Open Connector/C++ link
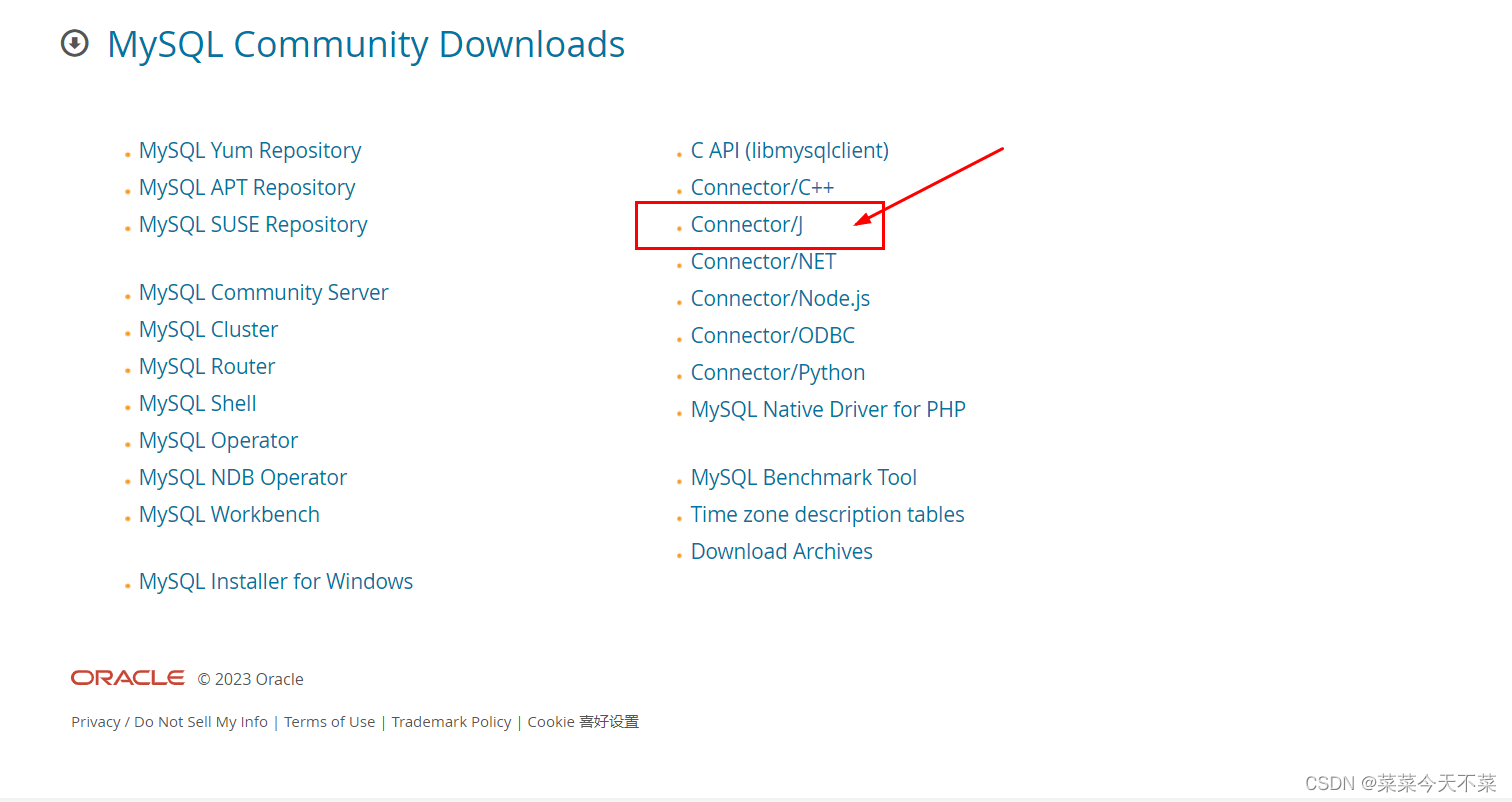This screenshot has height=802, width=1512. coord(763,188)
